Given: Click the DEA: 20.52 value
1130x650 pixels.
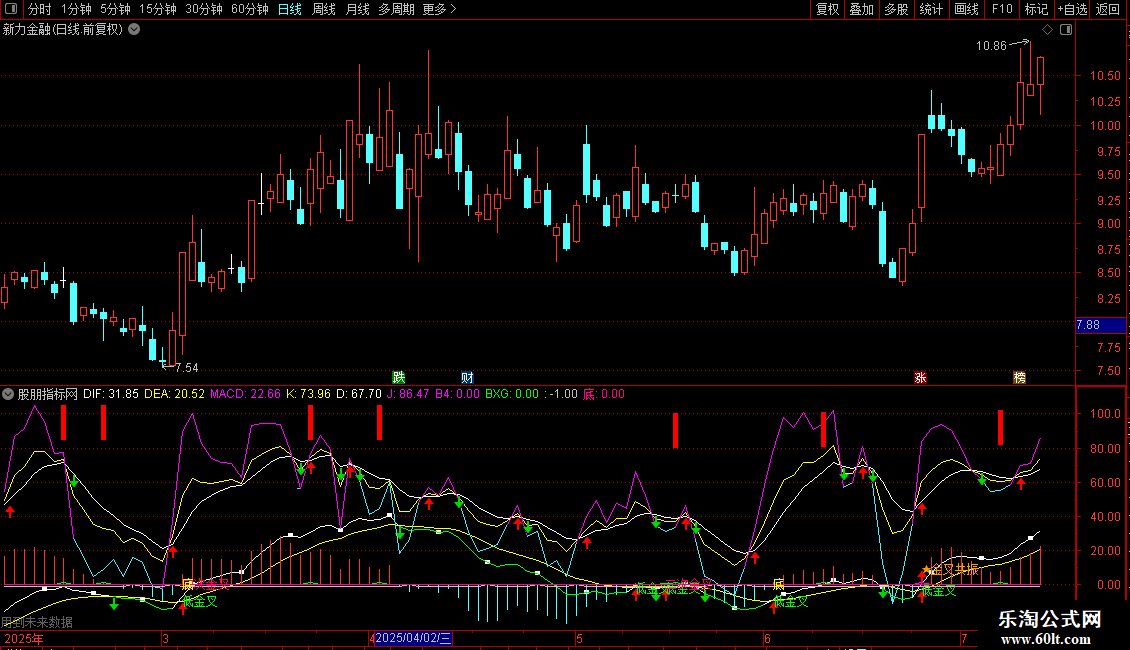Looking at the screenshot, I should [174, 394].
